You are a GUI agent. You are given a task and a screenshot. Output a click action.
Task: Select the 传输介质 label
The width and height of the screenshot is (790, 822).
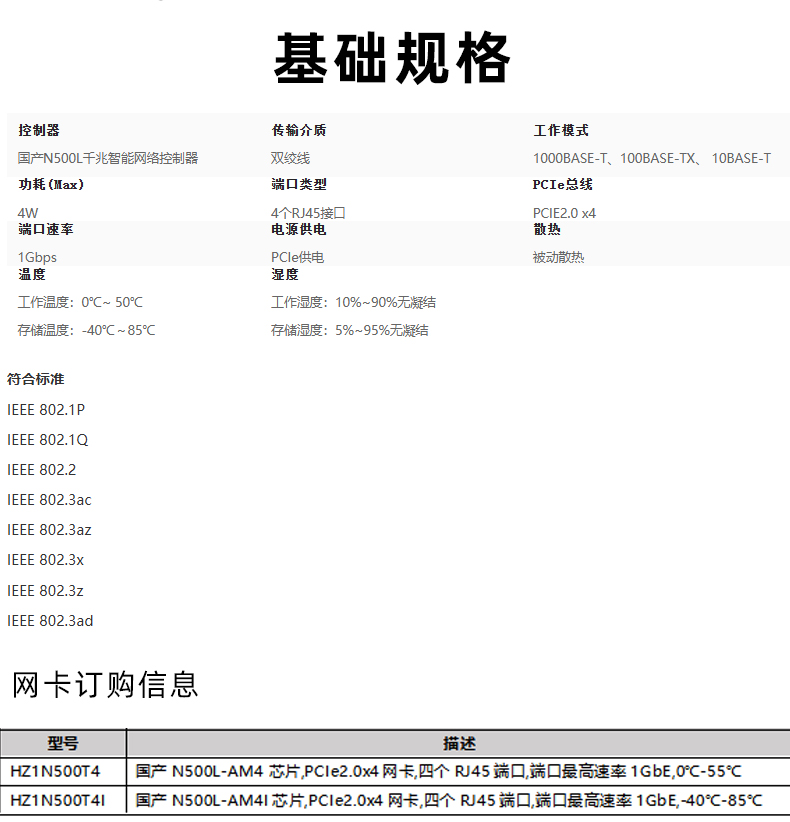coord(298,130)
